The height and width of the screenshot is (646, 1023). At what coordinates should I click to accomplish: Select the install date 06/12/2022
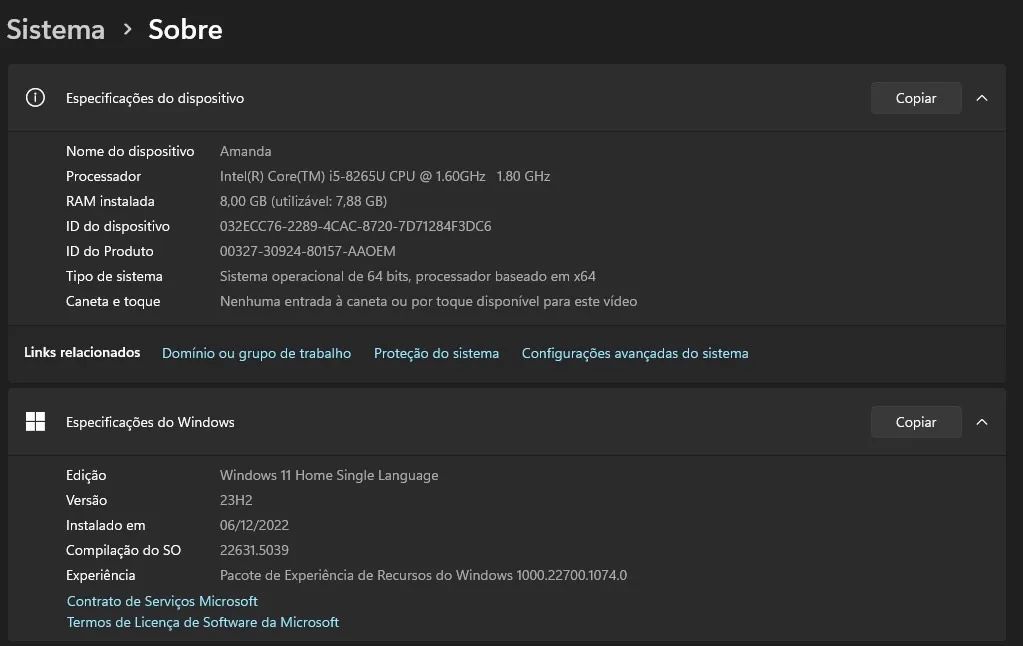[254, 525]
